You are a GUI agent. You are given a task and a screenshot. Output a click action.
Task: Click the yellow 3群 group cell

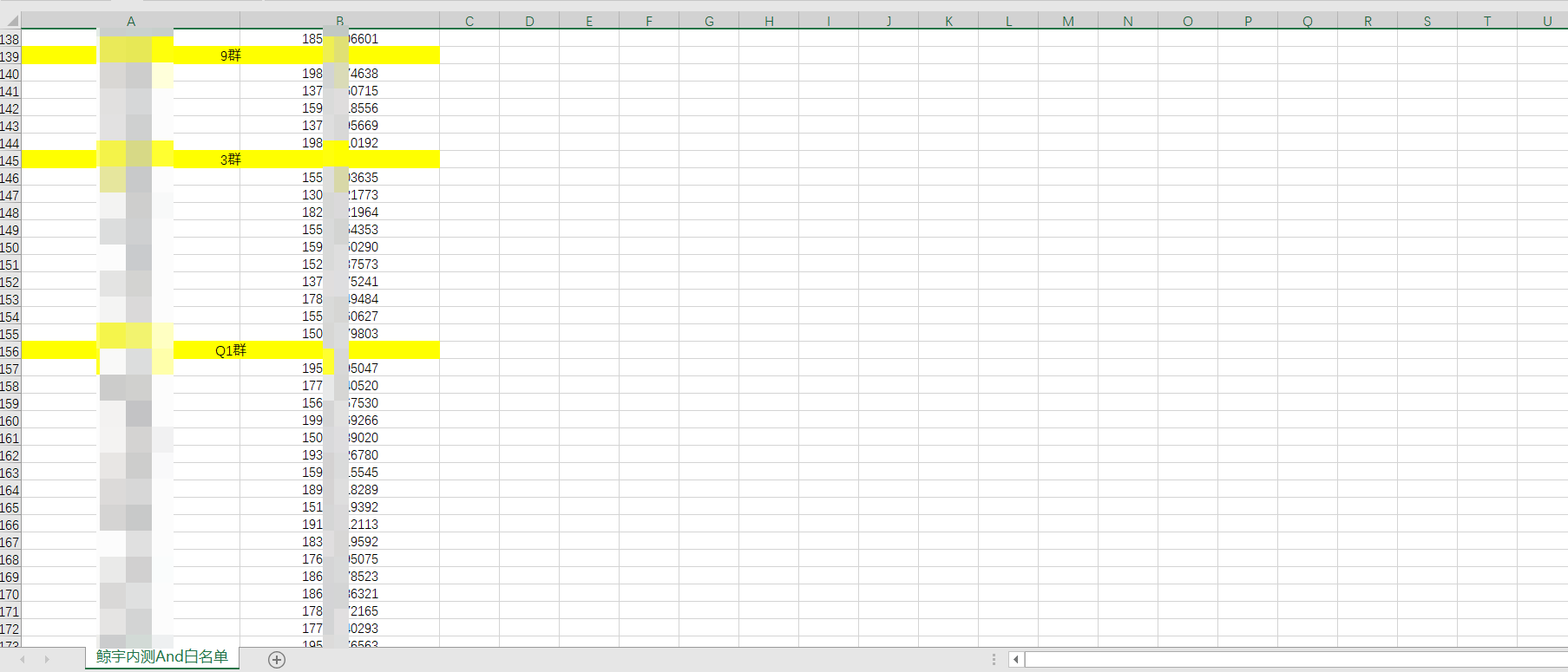(x=230, y=160)
